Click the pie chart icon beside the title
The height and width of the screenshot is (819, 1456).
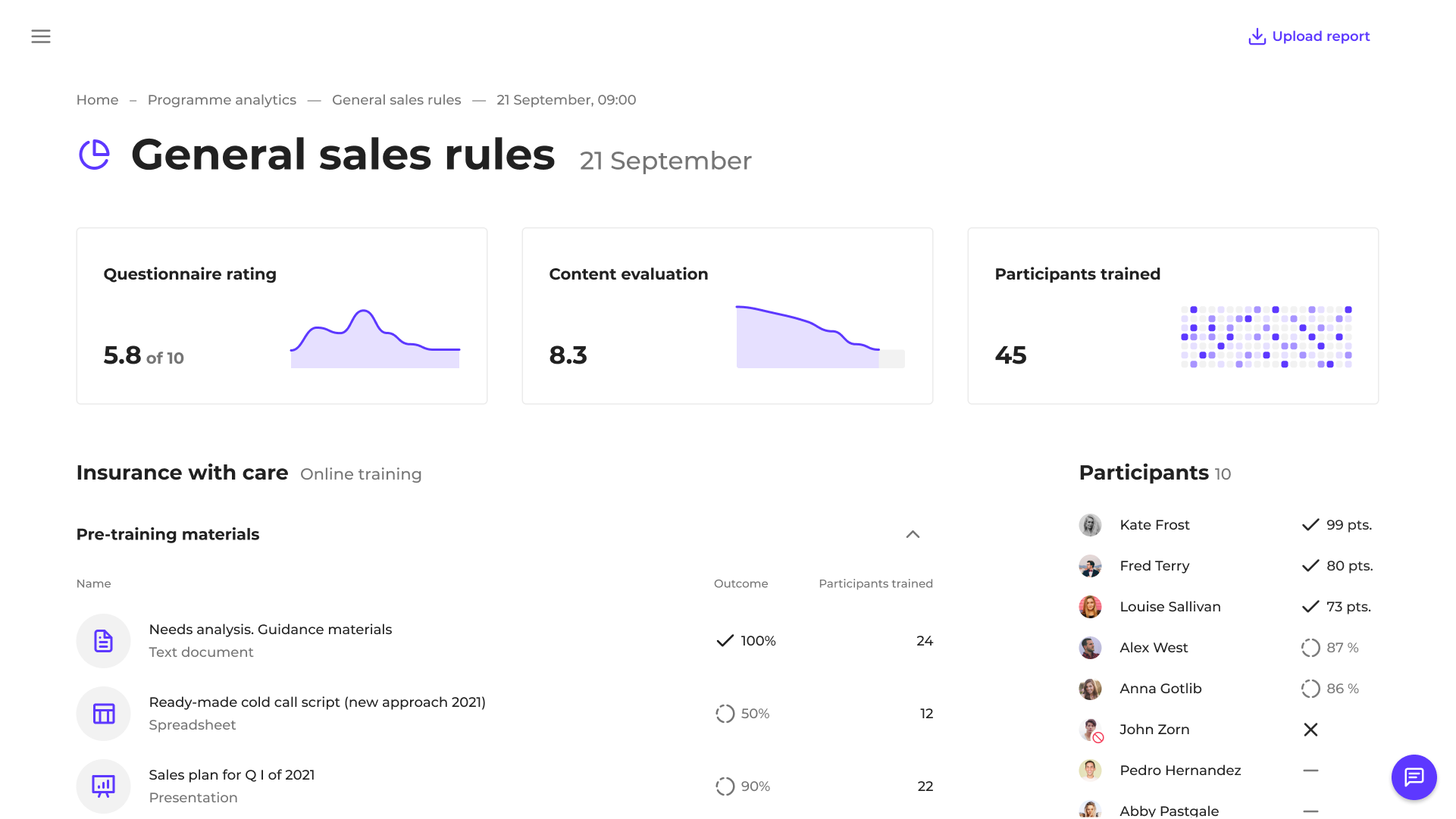click(95, 155)
